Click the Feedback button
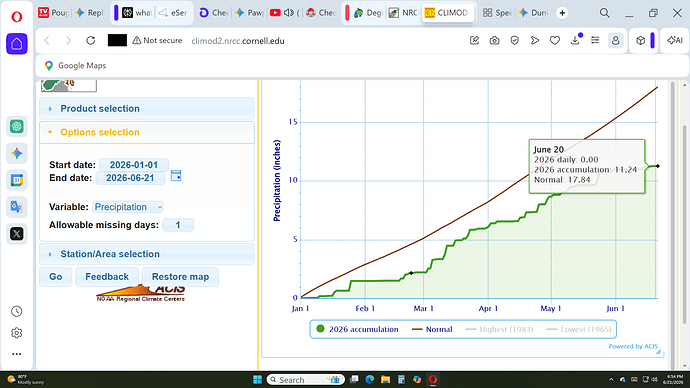 107,277
